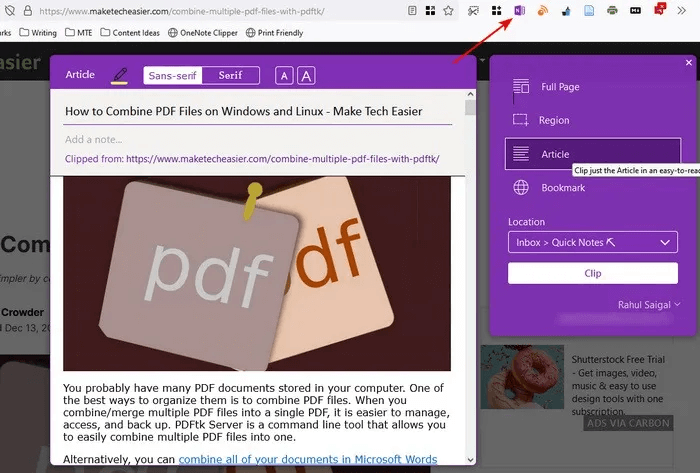Image resolution: width=700 pixels, height=473 pixels.
Task: Switch font to Sans-serif
Action: [173, 75]
